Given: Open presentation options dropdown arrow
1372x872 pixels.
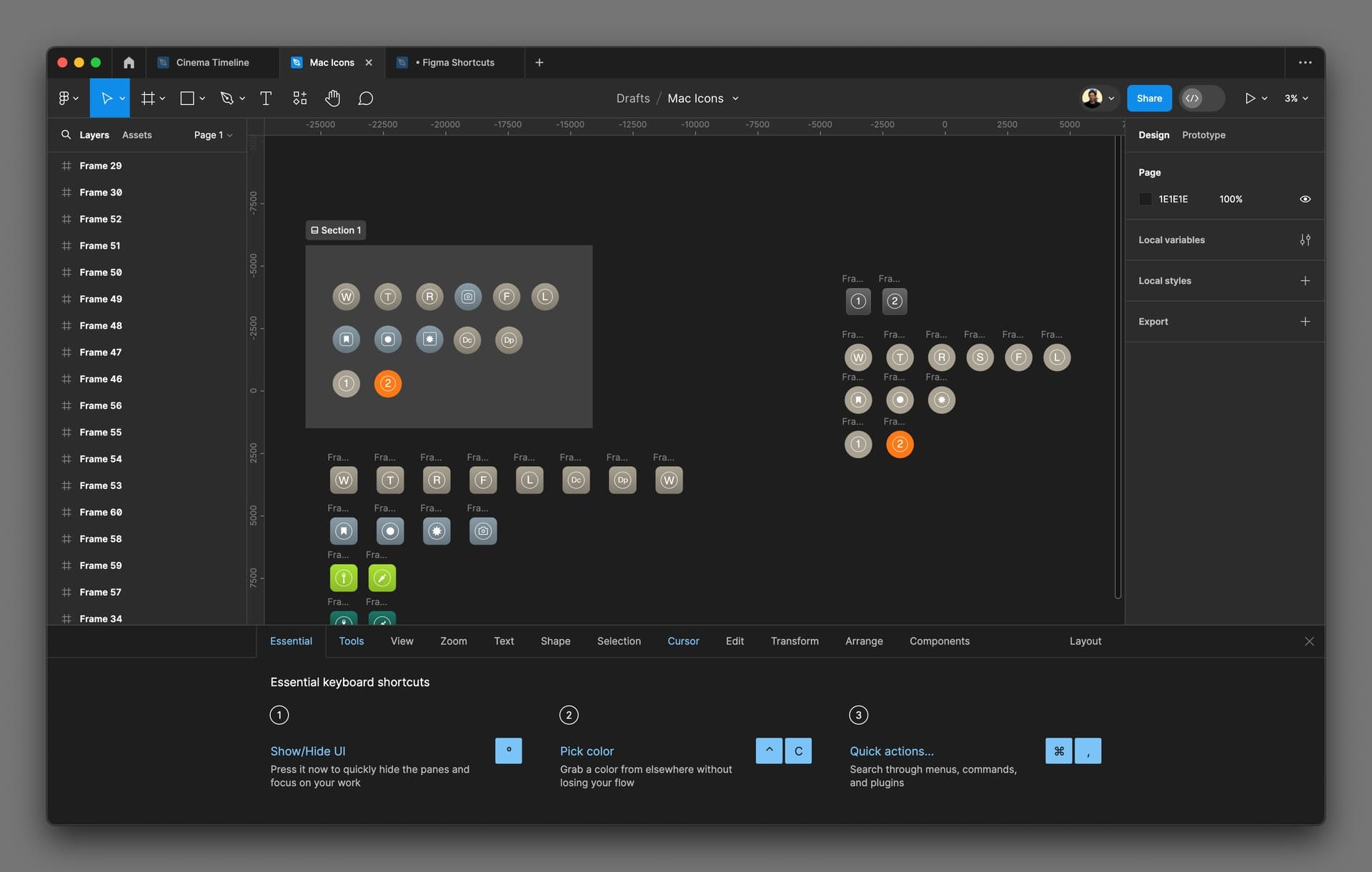Looking at the screenshot, I should (1265, 99).
